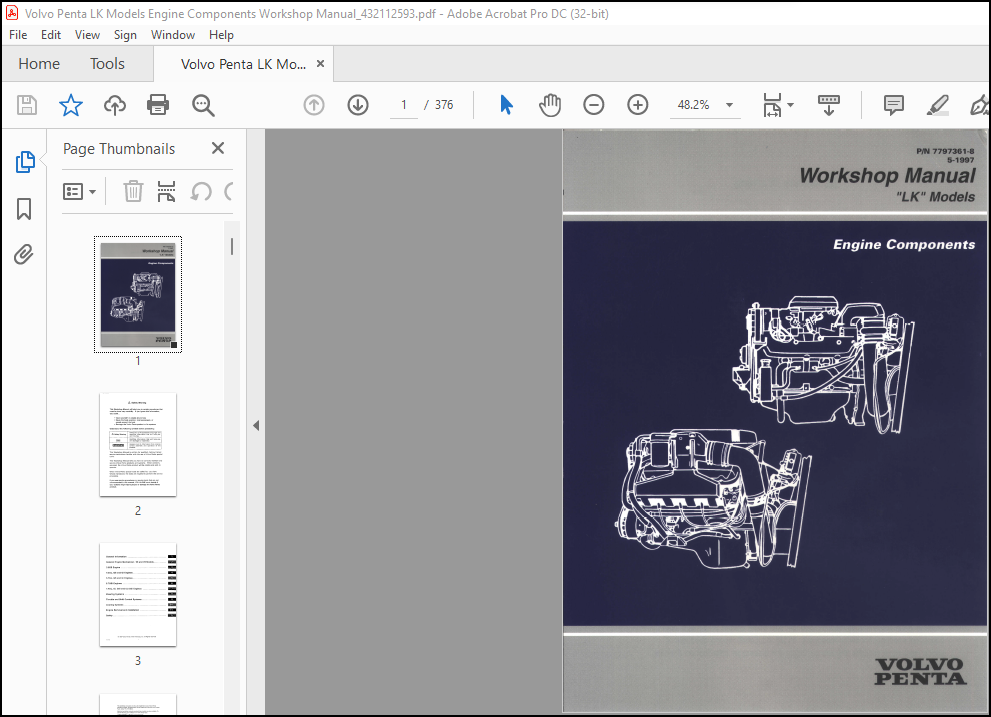Screen dimensions: 991x717
Task: Open the Edit menu
Action: [51, 35]
